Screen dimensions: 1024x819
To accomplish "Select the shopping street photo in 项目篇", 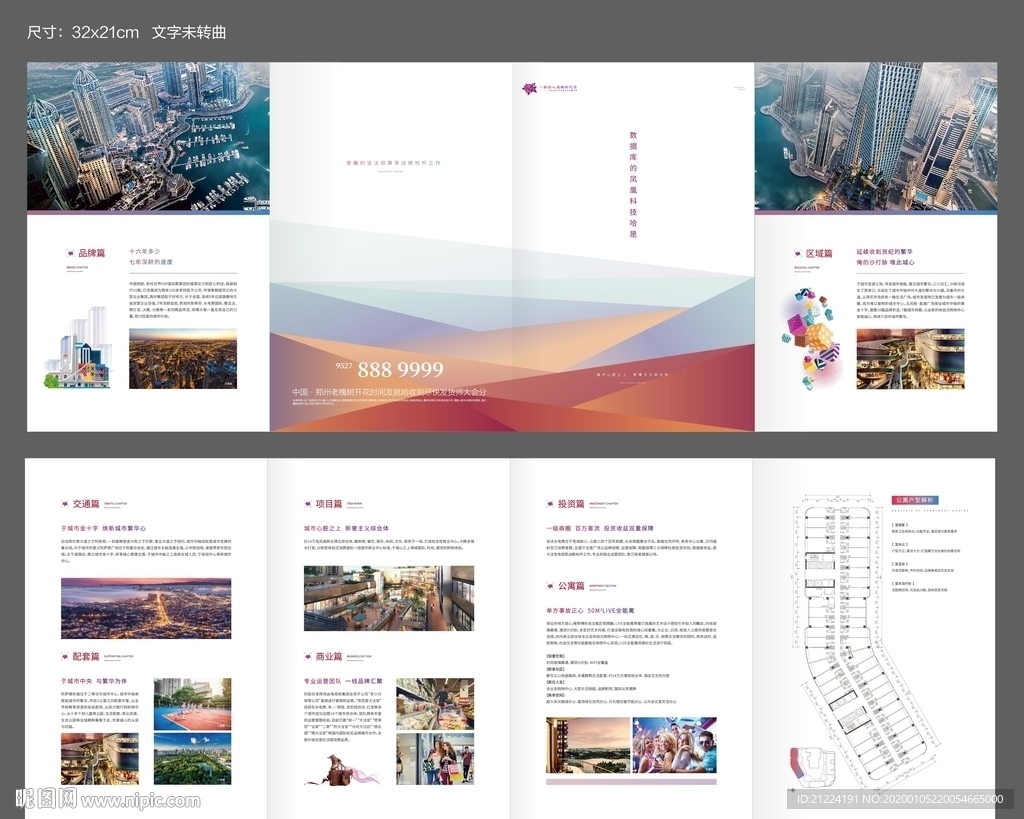I will 389,598.
